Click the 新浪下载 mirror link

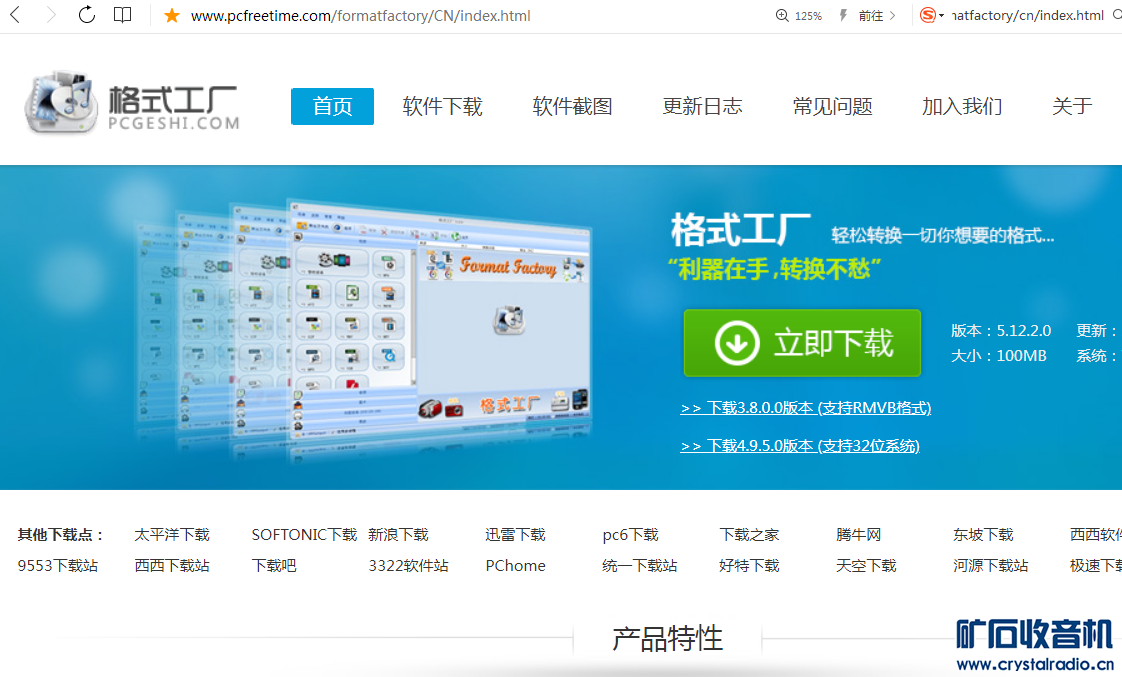click(399, 535)
